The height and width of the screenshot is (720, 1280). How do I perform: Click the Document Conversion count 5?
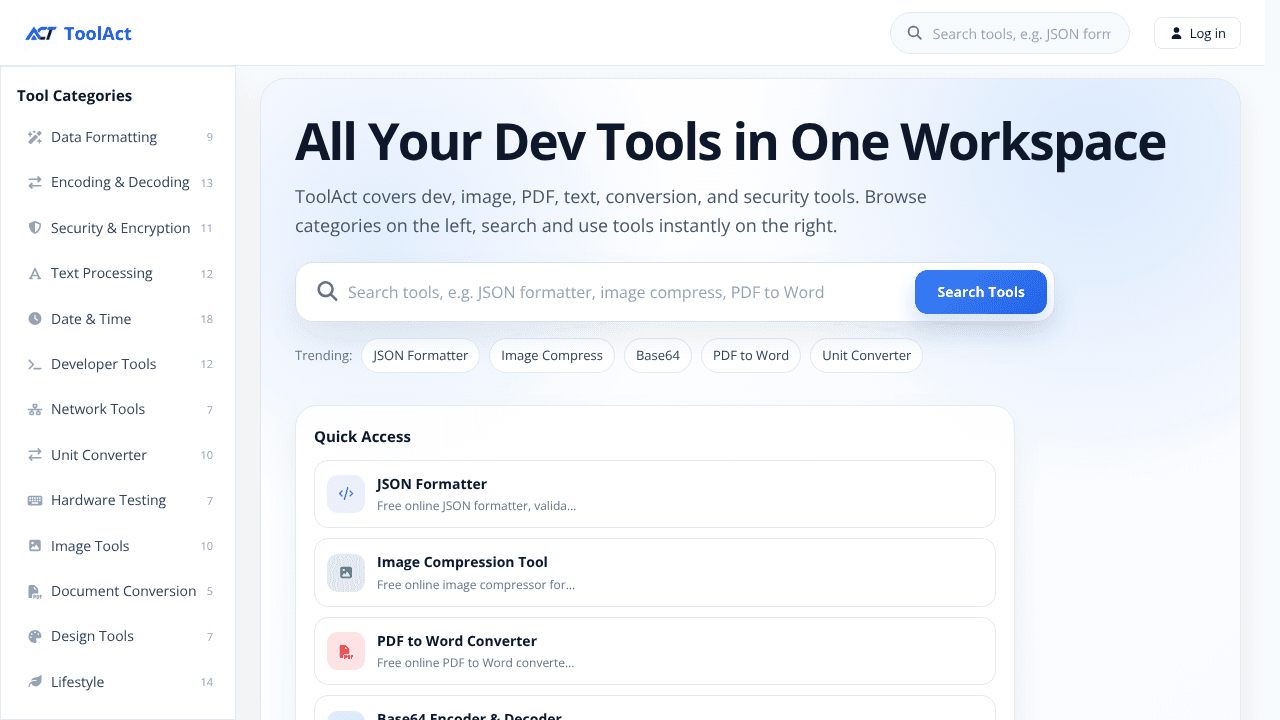pos(210,591)
